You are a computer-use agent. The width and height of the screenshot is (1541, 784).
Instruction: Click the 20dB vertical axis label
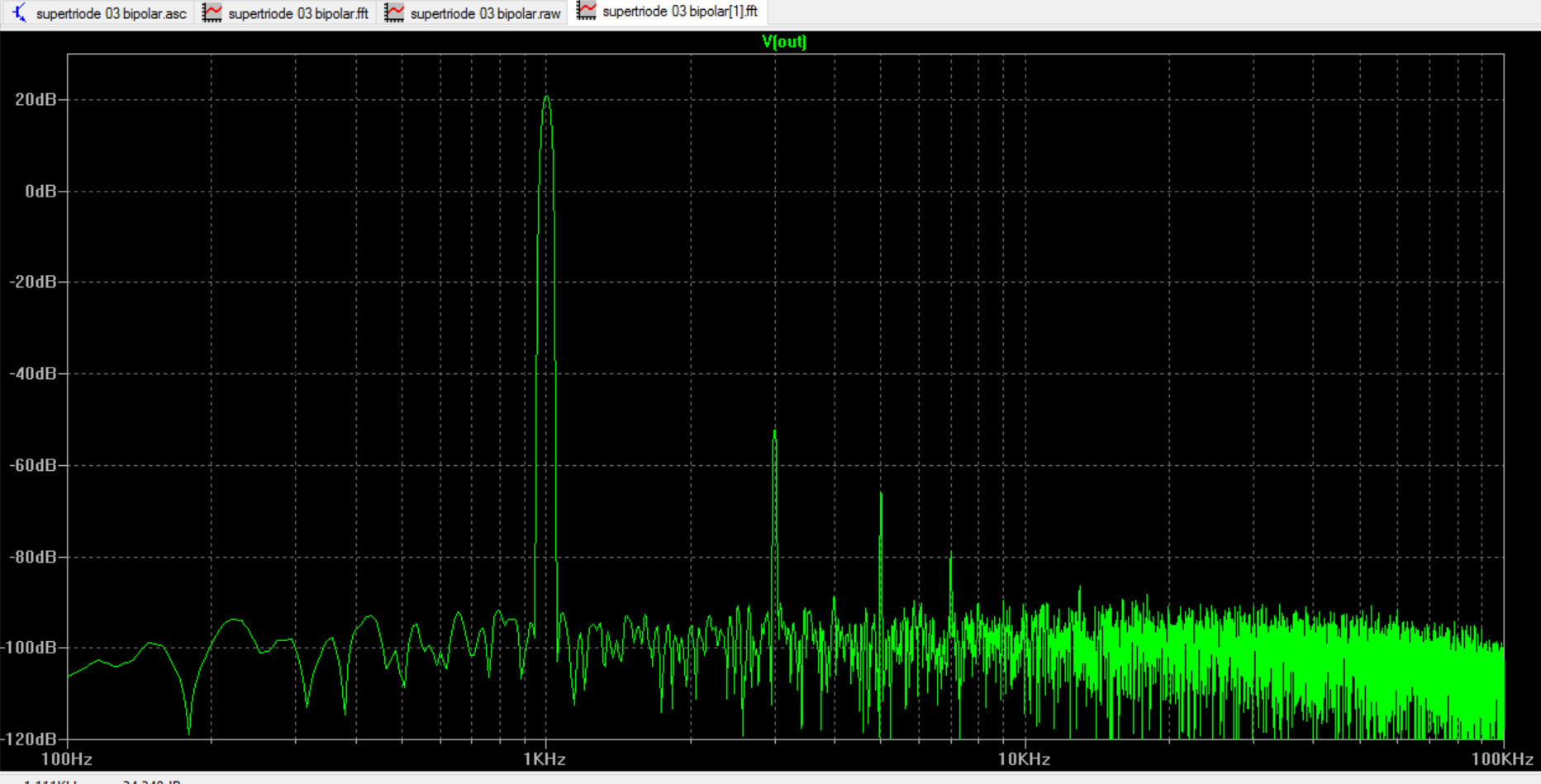tap(36, 99)
